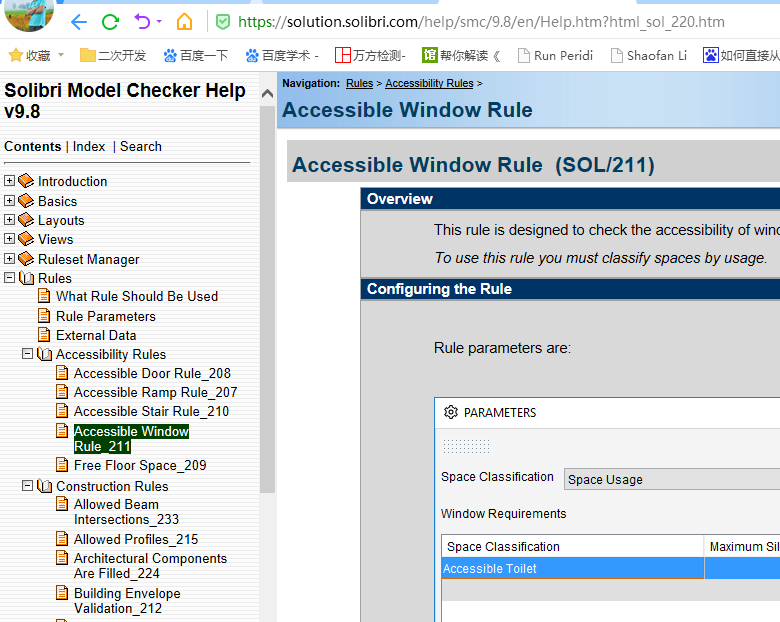Expand the Layouts tree node
This screenshot has width=780, height=622.
(9, 219)
